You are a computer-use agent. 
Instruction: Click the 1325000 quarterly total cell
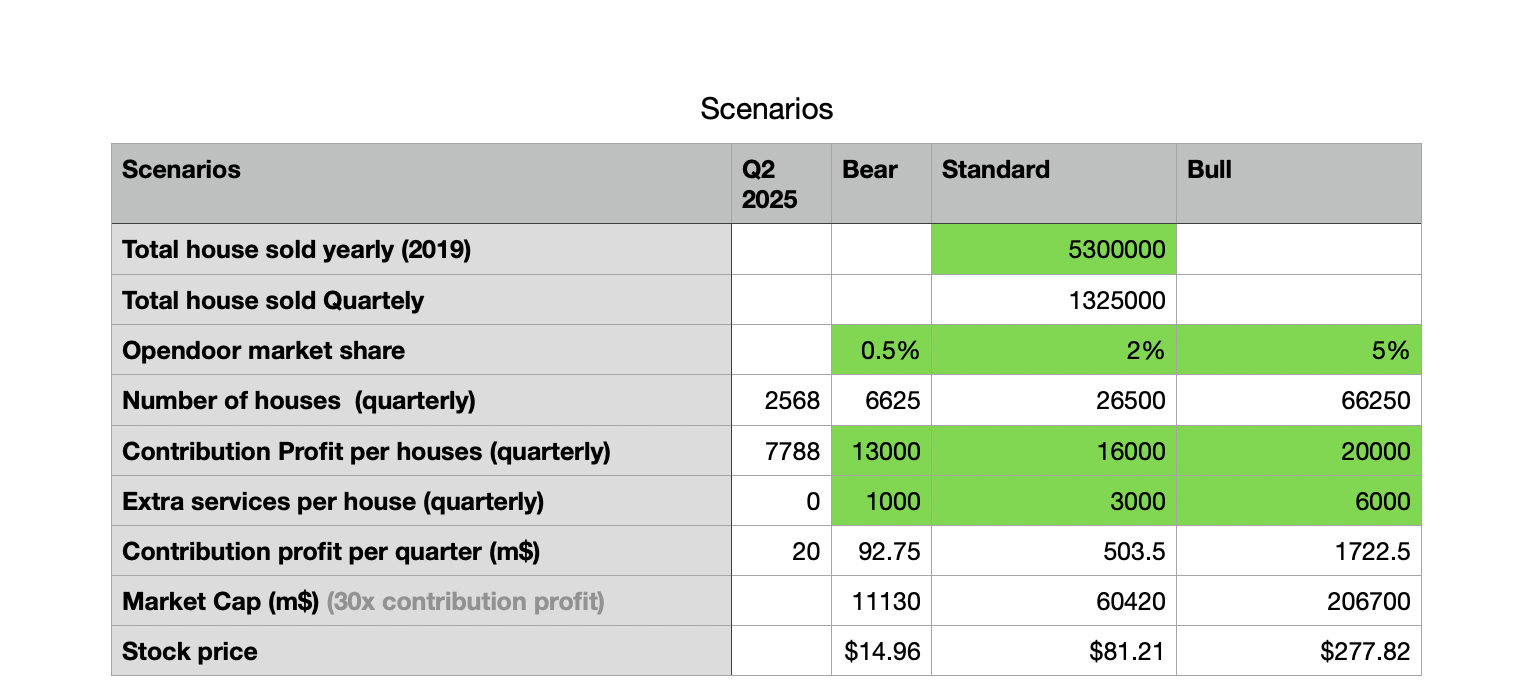pyautogui.click(x=1053, y=300)
